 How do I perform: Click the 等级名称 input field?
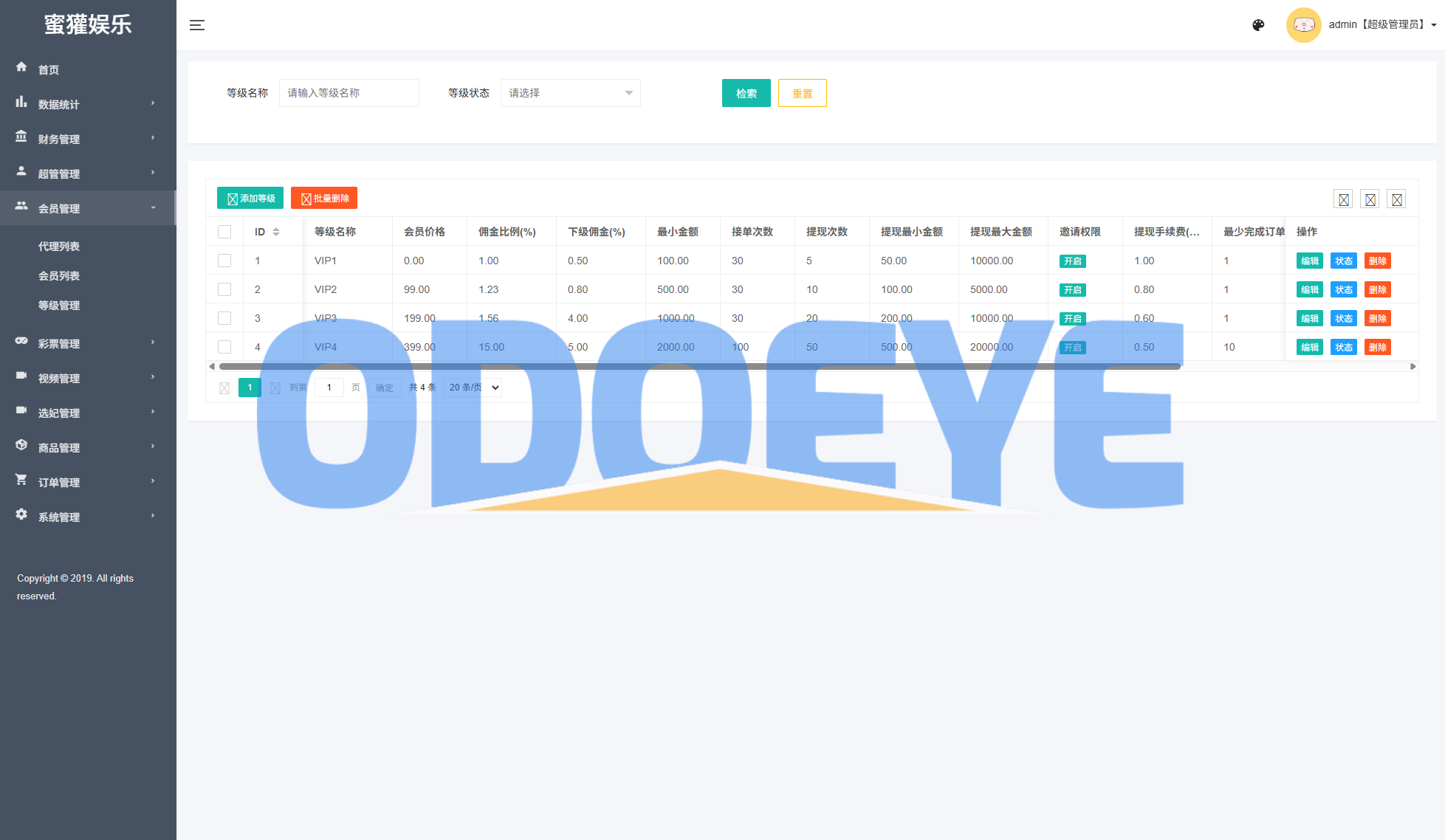click(x=349, y=93)
